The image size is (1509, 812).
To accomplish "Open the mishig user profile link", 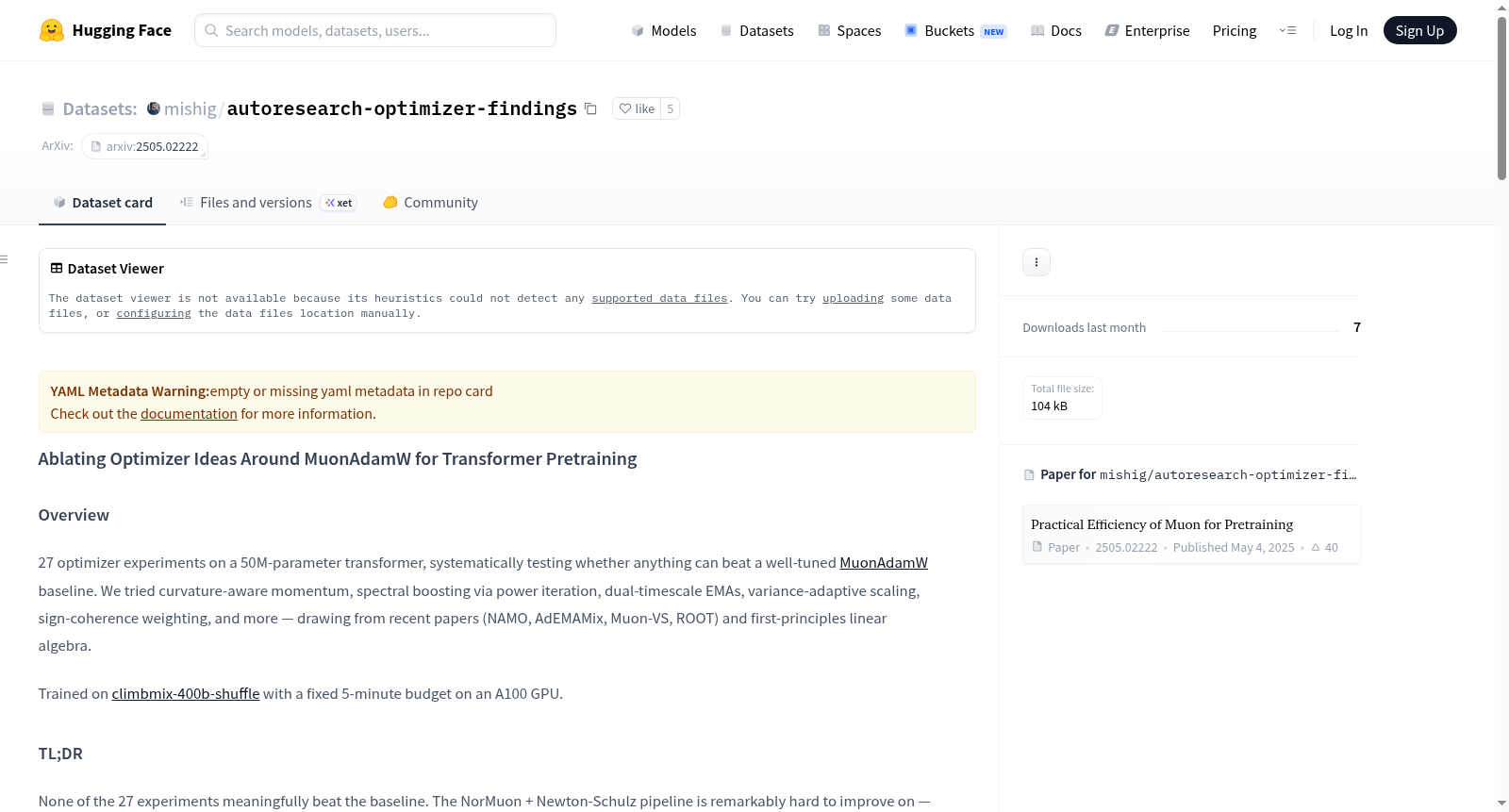I will point(191,108).
